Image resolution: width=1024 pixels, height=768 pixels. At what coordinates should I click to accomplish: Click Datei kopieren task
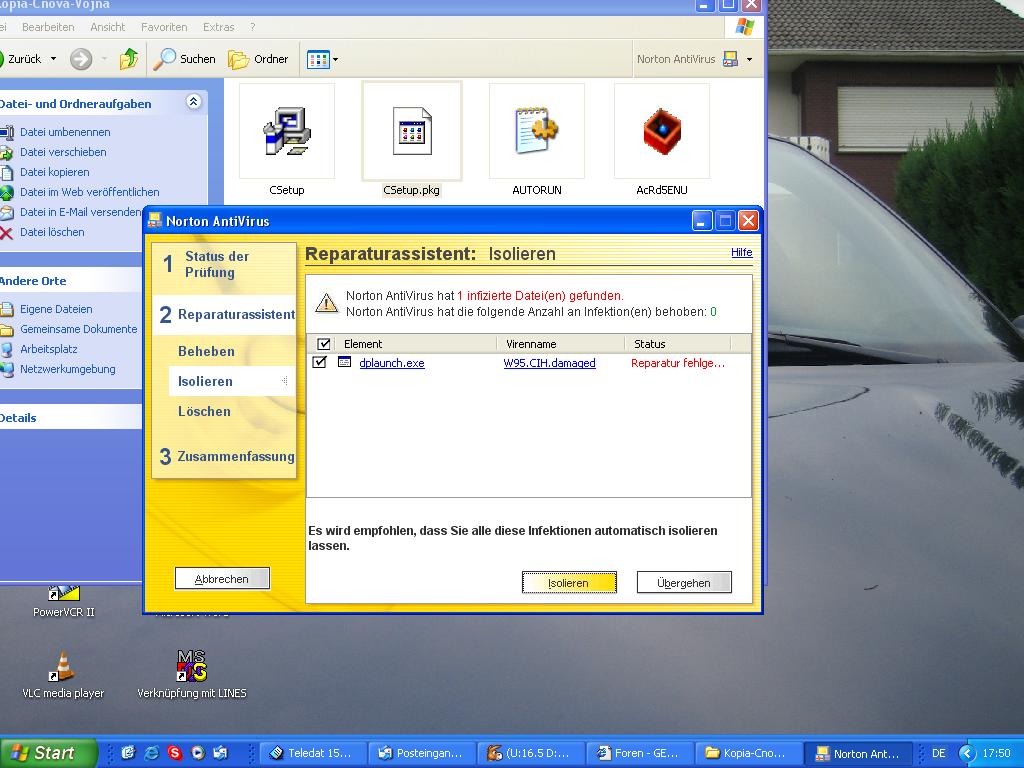pos(54,172)
